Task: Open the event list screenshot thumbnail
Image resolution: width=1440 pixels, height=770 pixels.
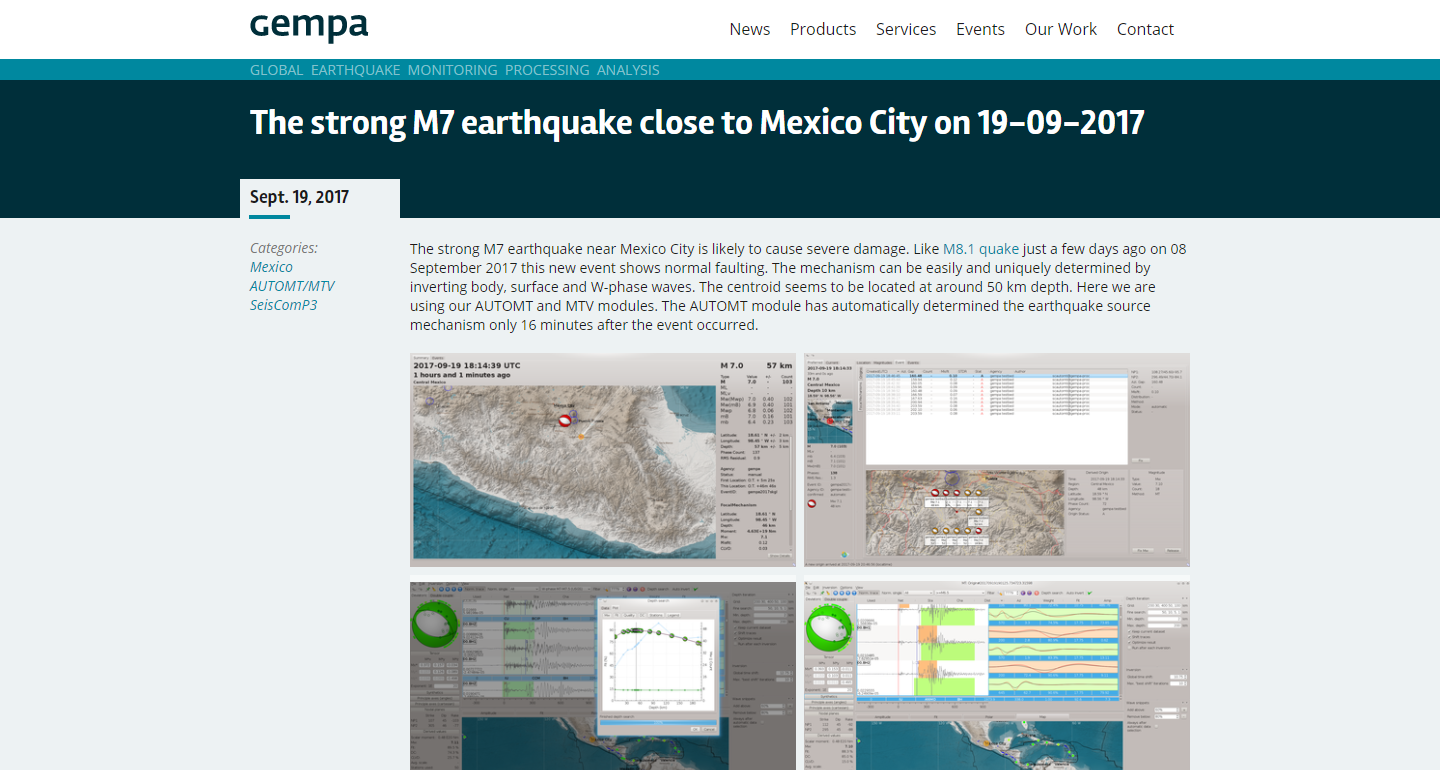Action: [x=997, y=459]
